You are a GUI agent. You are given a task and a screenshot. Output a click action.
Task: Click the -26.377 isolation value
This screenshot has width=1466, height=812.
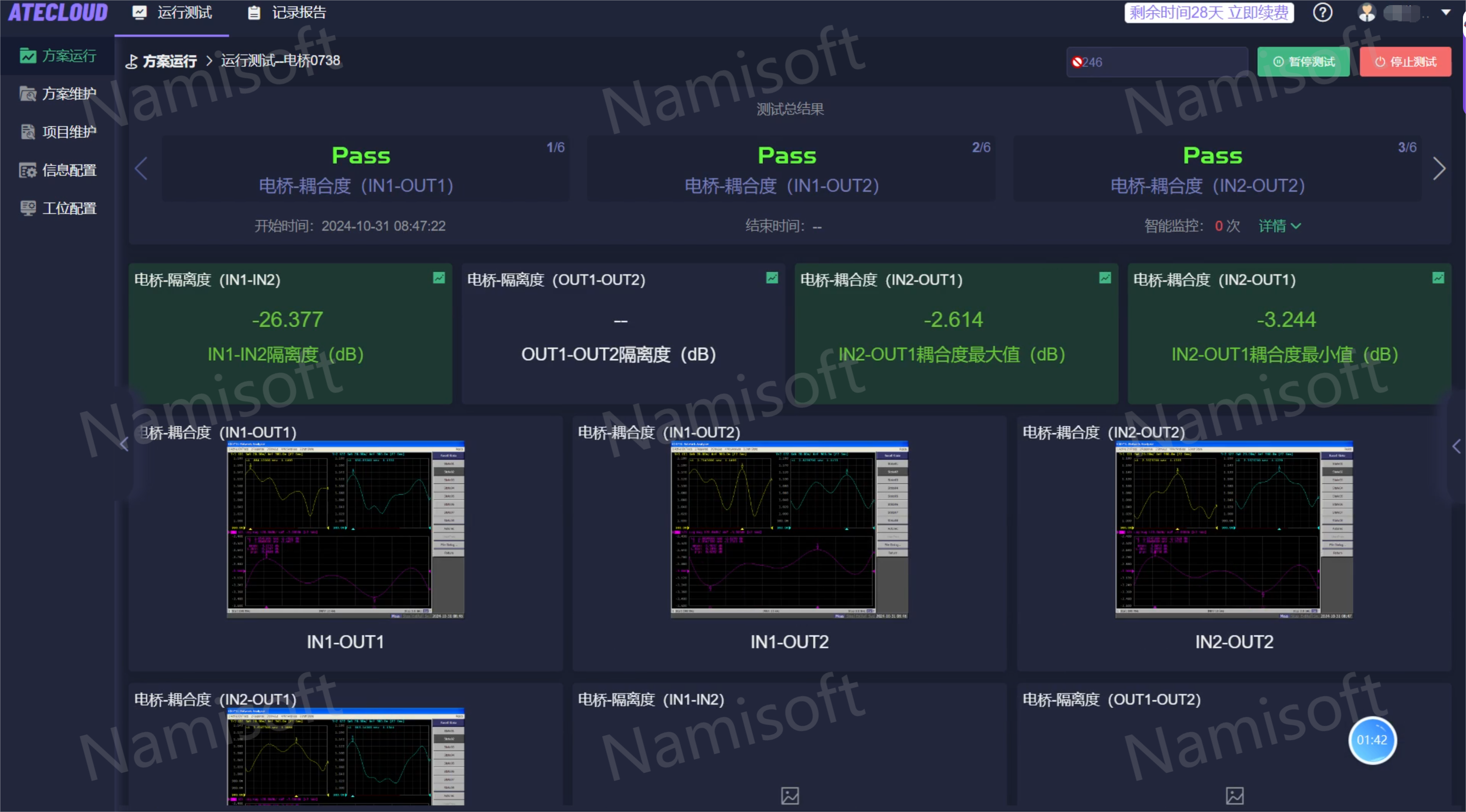click(x=288, y=320)
